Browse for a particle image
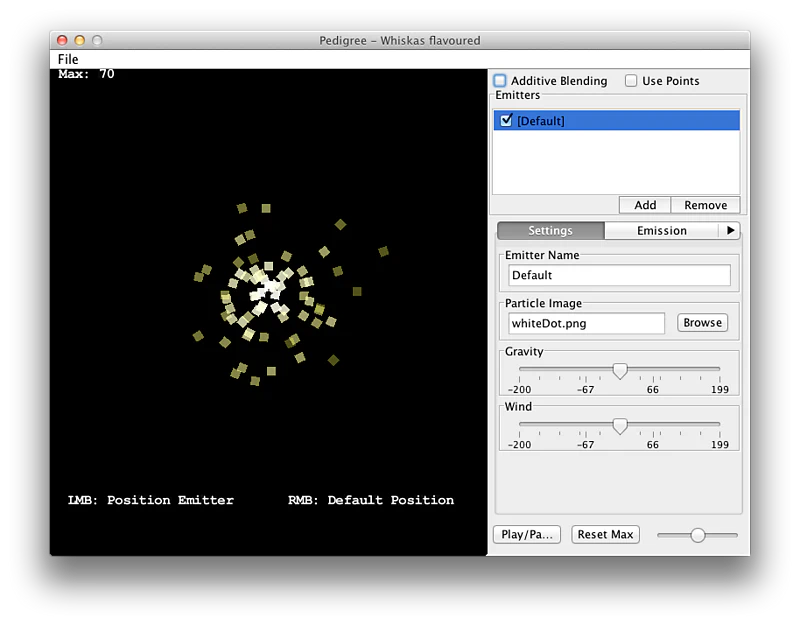Screen dimensions: 800x625 tap(702, 323)
